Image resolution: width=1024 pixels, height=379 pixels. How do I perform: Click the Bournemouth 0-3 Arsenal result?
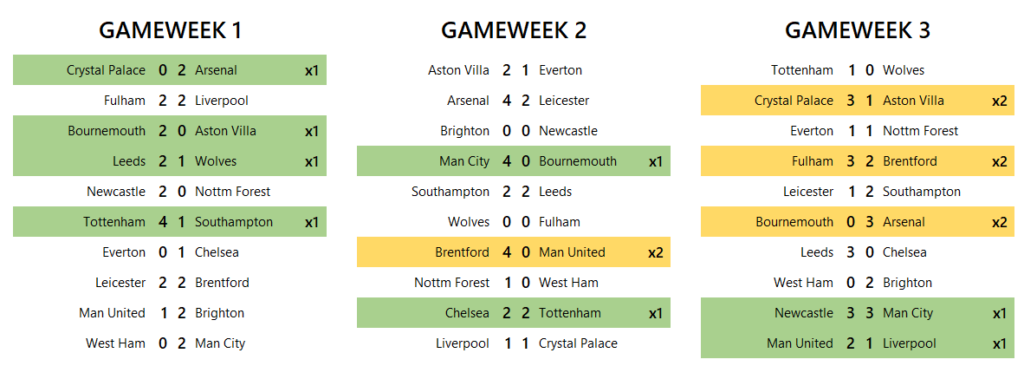pyautogui.click(x=857, y=222)
